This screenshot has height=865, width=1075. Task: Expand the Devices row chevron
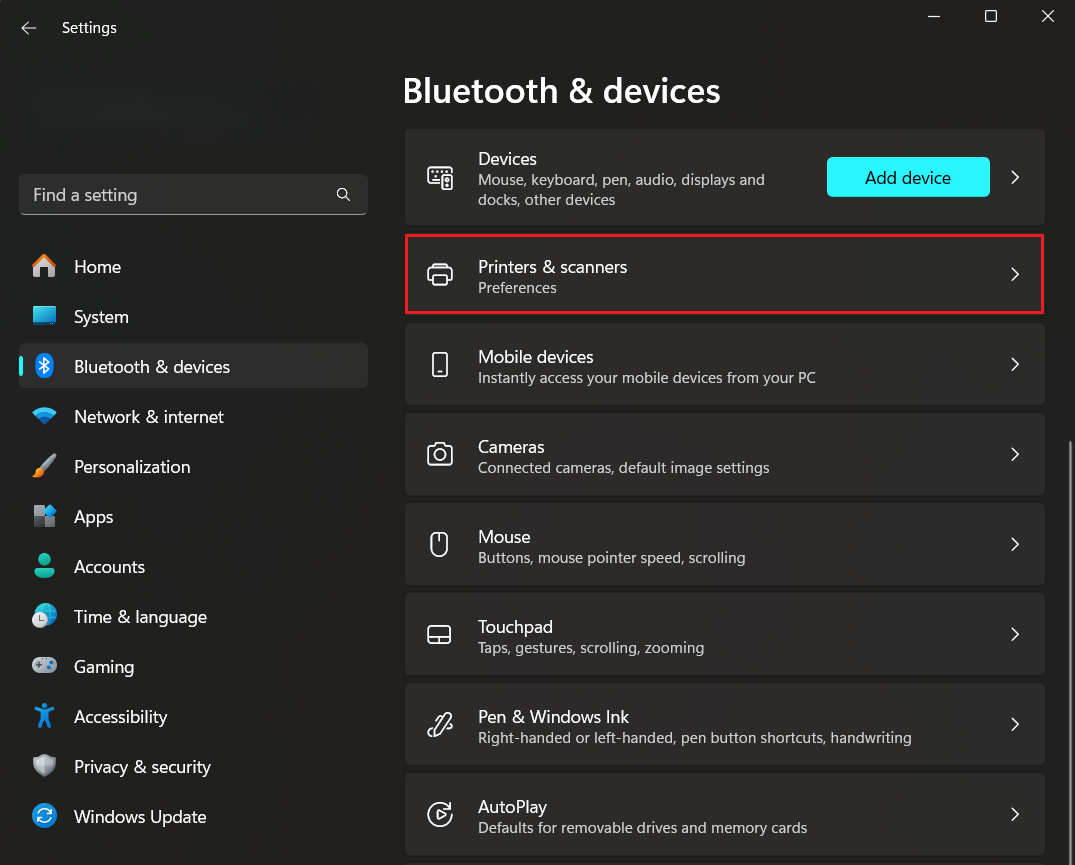click(x=1014, y=177)
